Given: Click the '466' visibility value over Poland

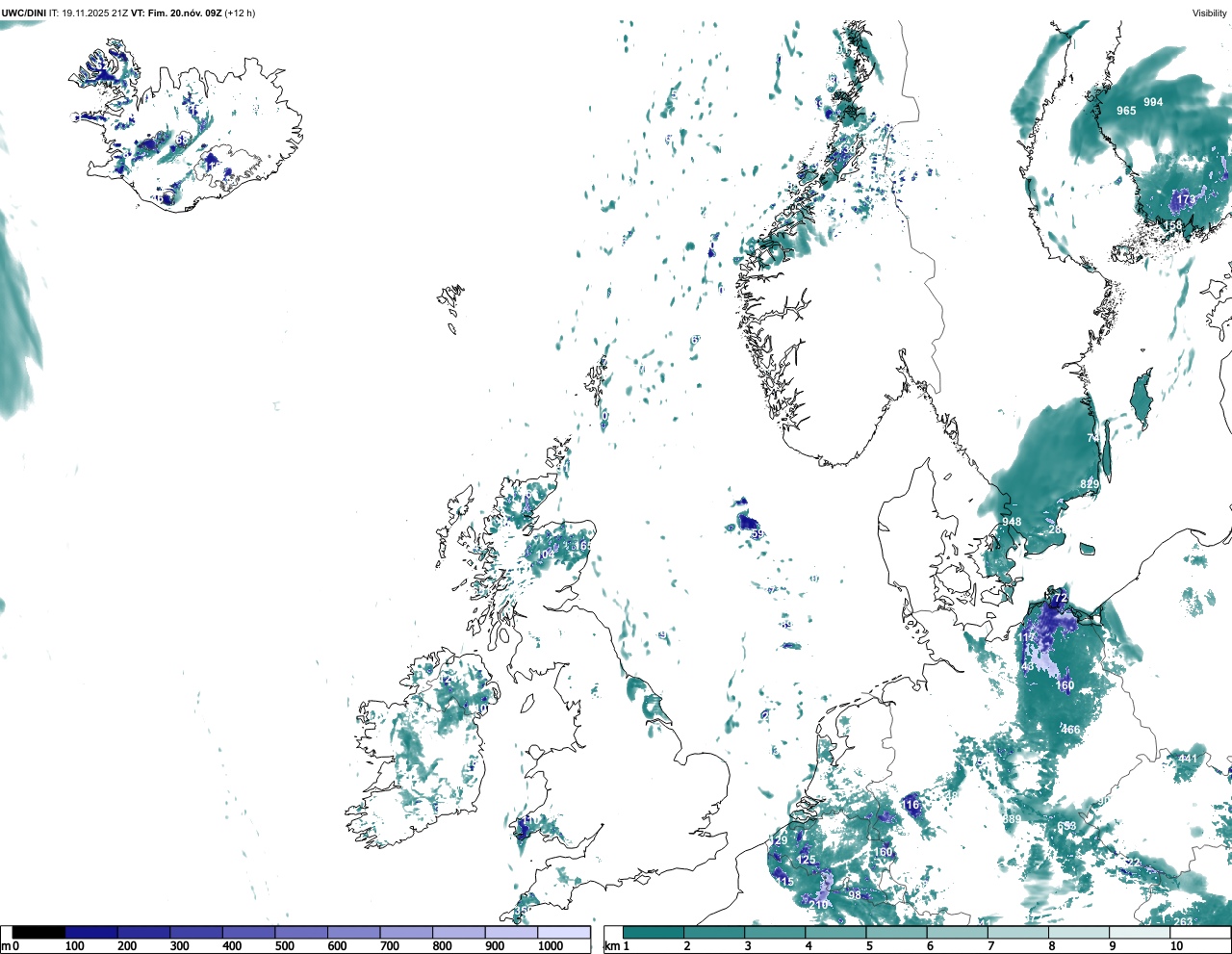Looking at the screenshot, I should pyautogui.click(x=1070, y=730).
